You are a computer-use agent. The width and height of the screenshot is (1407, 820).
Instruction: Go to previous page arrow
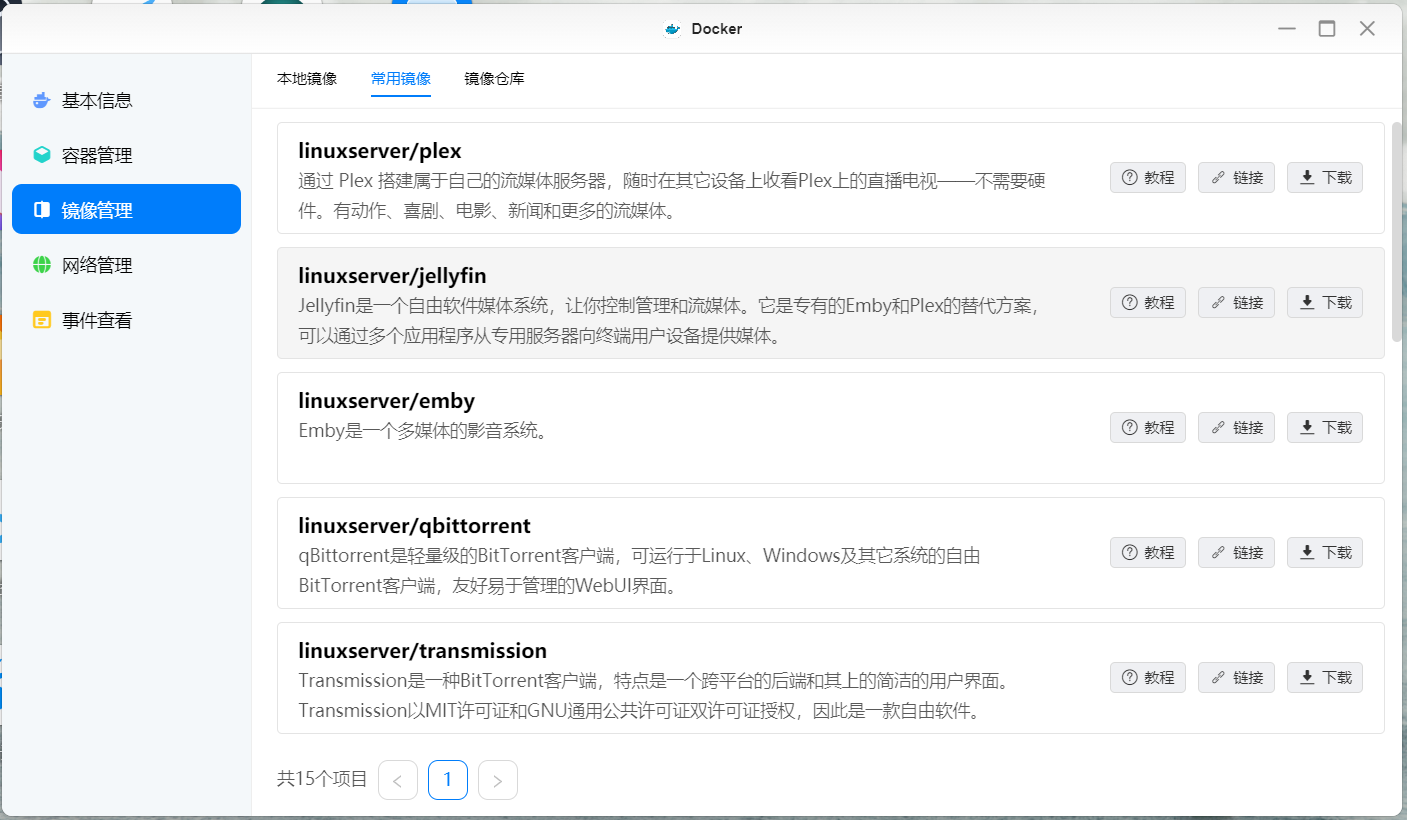[398, 780]
